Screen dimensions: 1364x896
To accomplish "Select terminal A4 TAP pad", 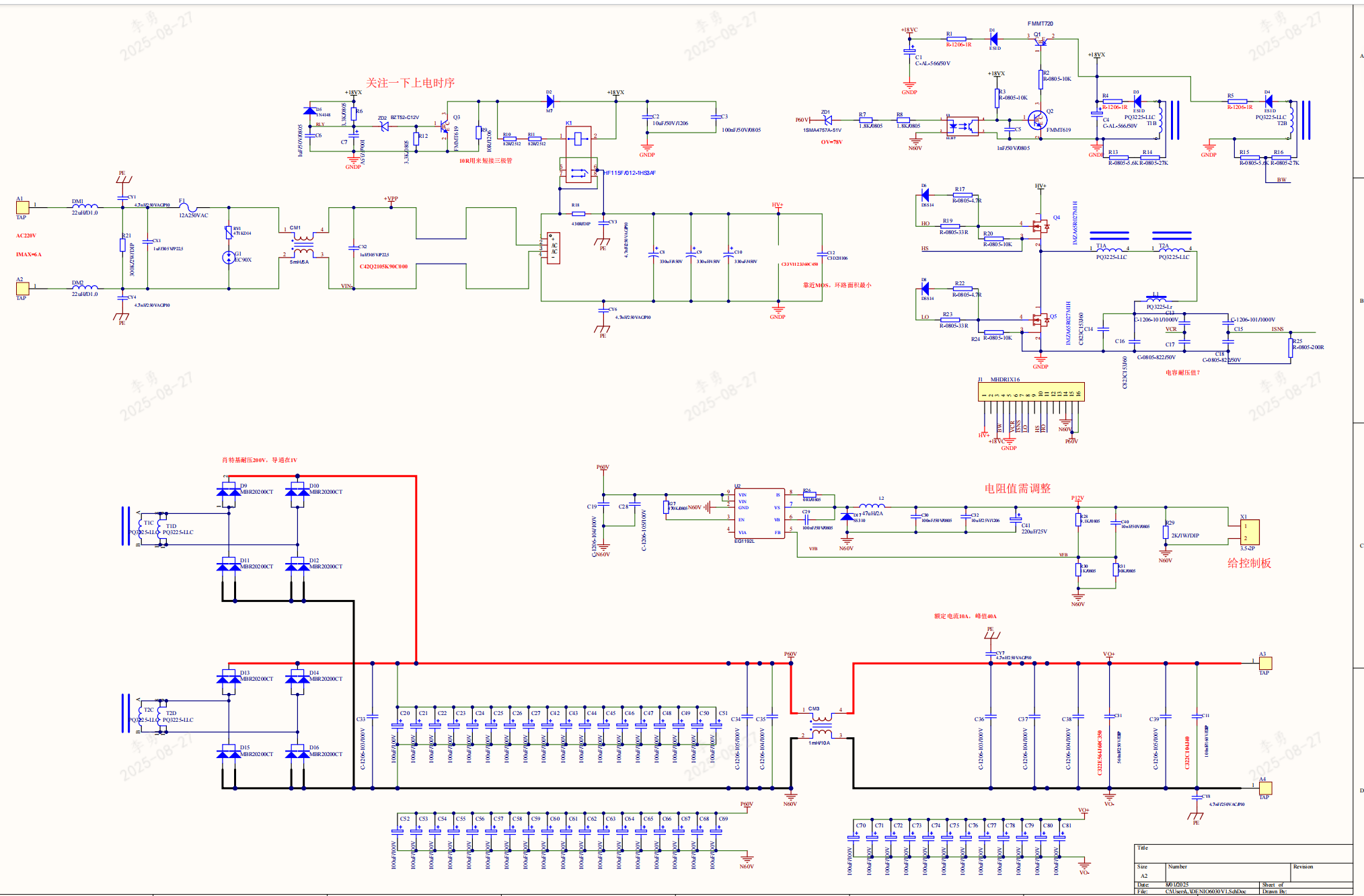I will (1265, 788).
